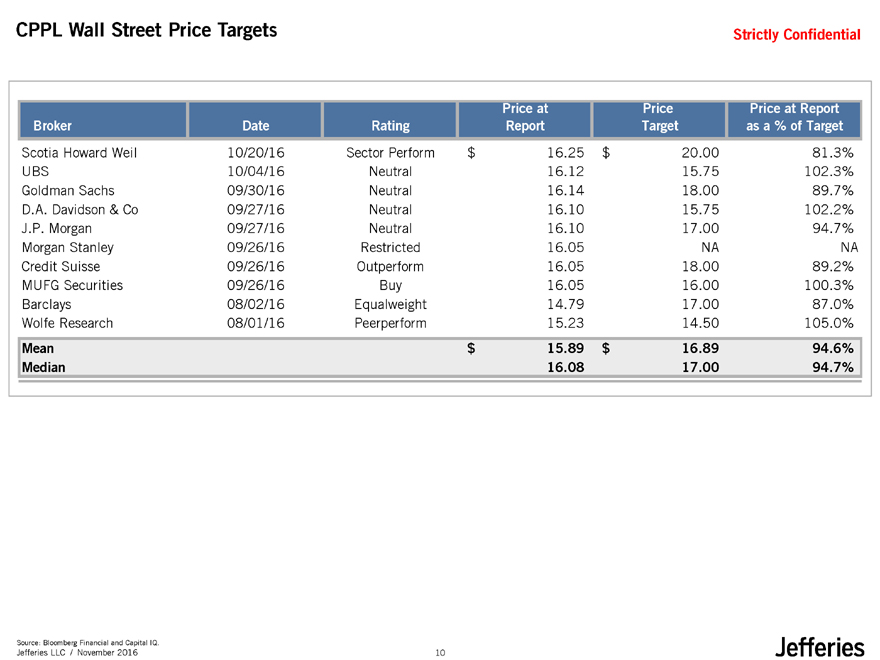The height and width of the screenshot is (660, 880).
Task: Click the source footnote text
Action: point(88,641)
